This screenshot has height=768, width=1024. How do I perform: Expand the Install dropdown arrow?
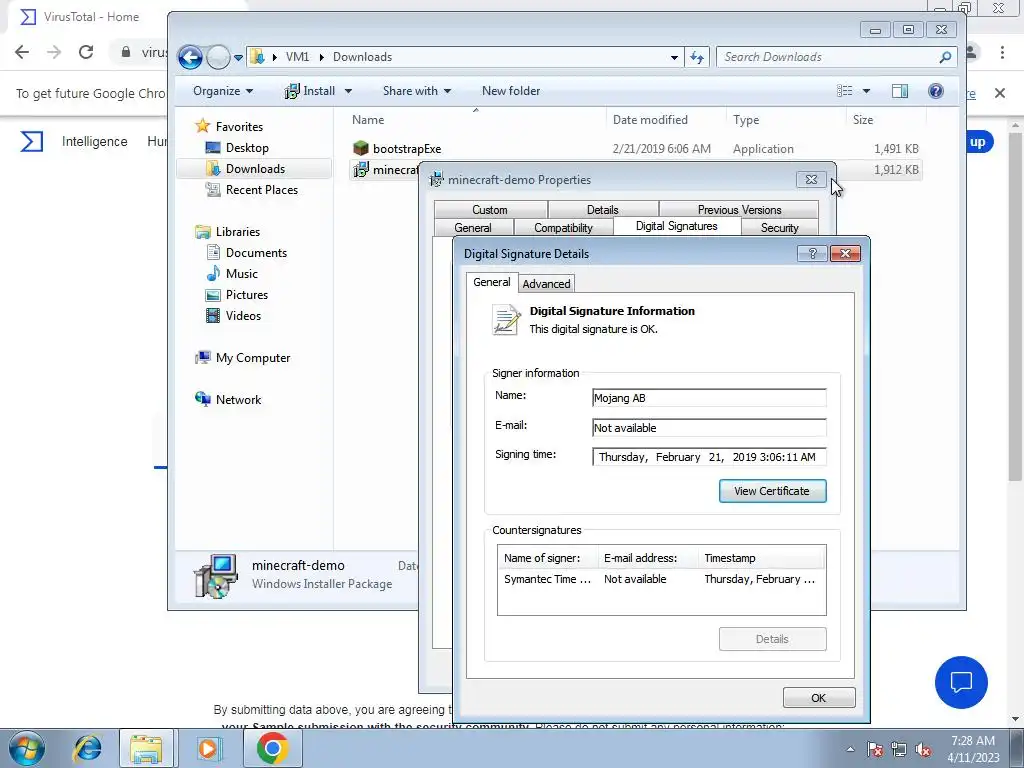[x=348, y=91]
